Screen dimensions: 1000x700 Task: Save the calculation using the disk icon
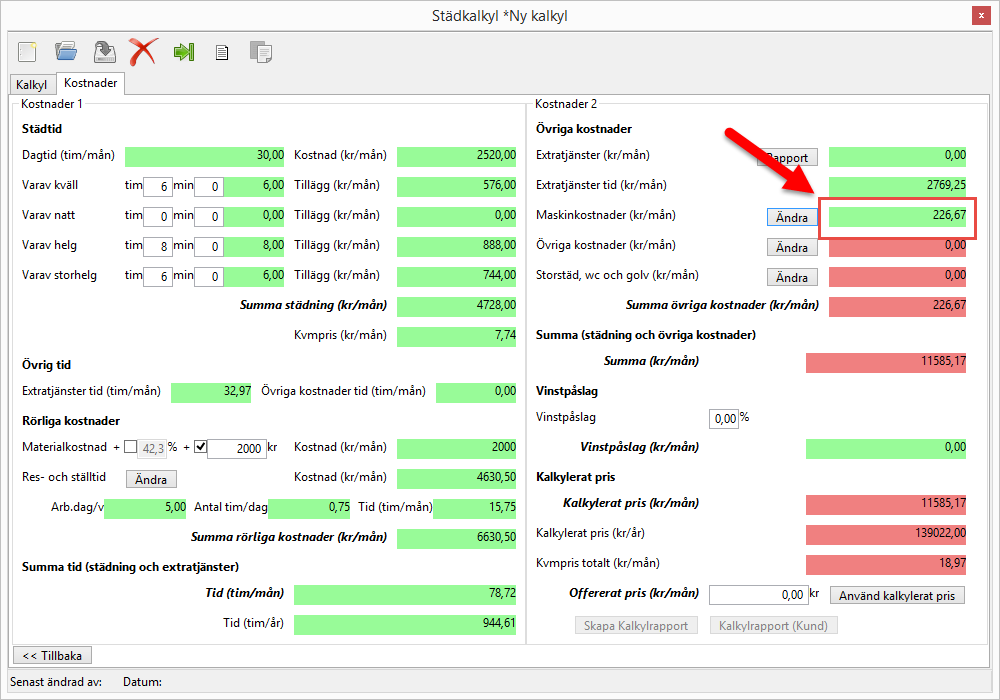coord(104,51)
